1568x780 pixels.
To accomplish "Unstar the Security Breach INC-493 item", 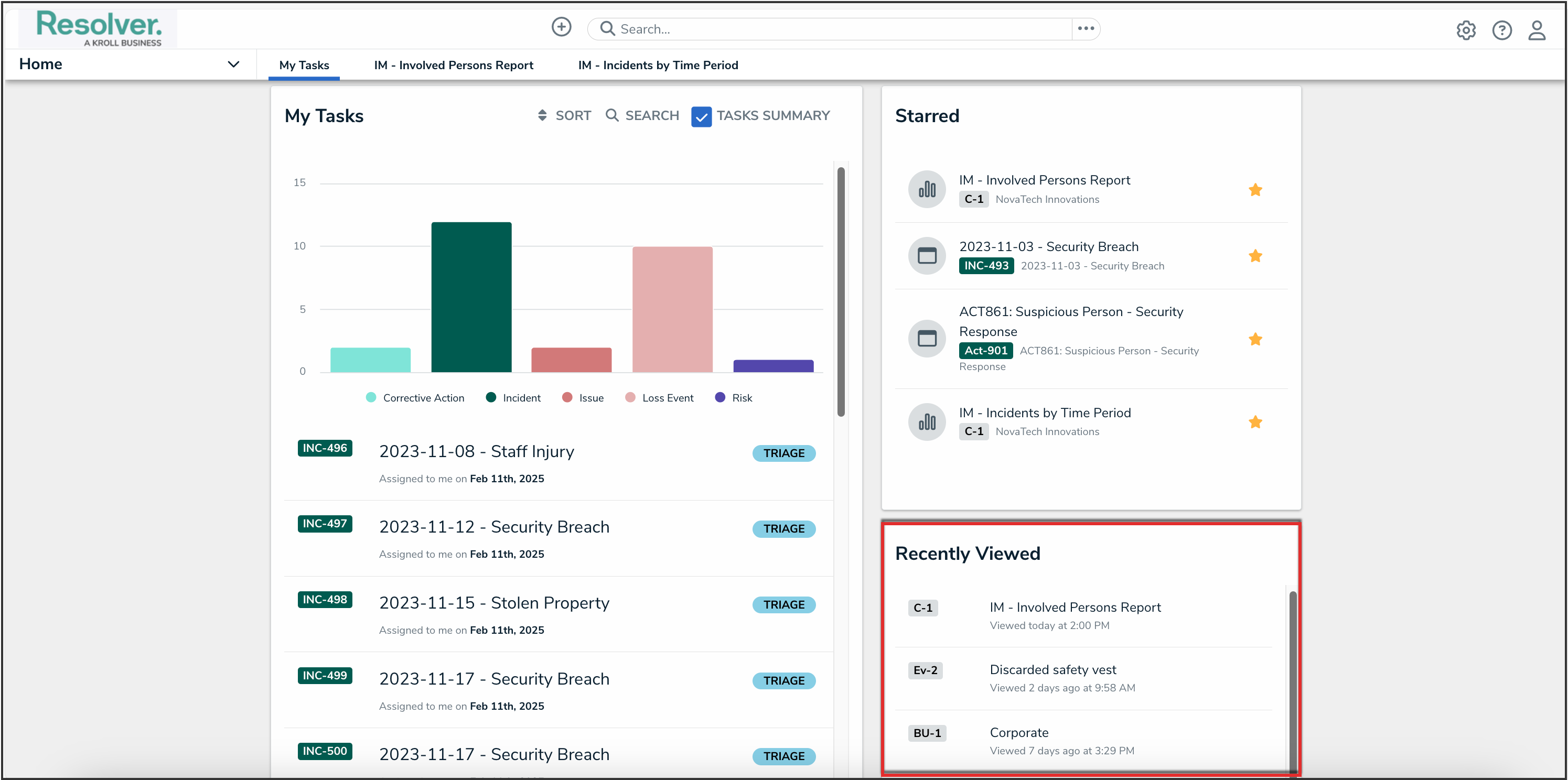I will 1254,256.
